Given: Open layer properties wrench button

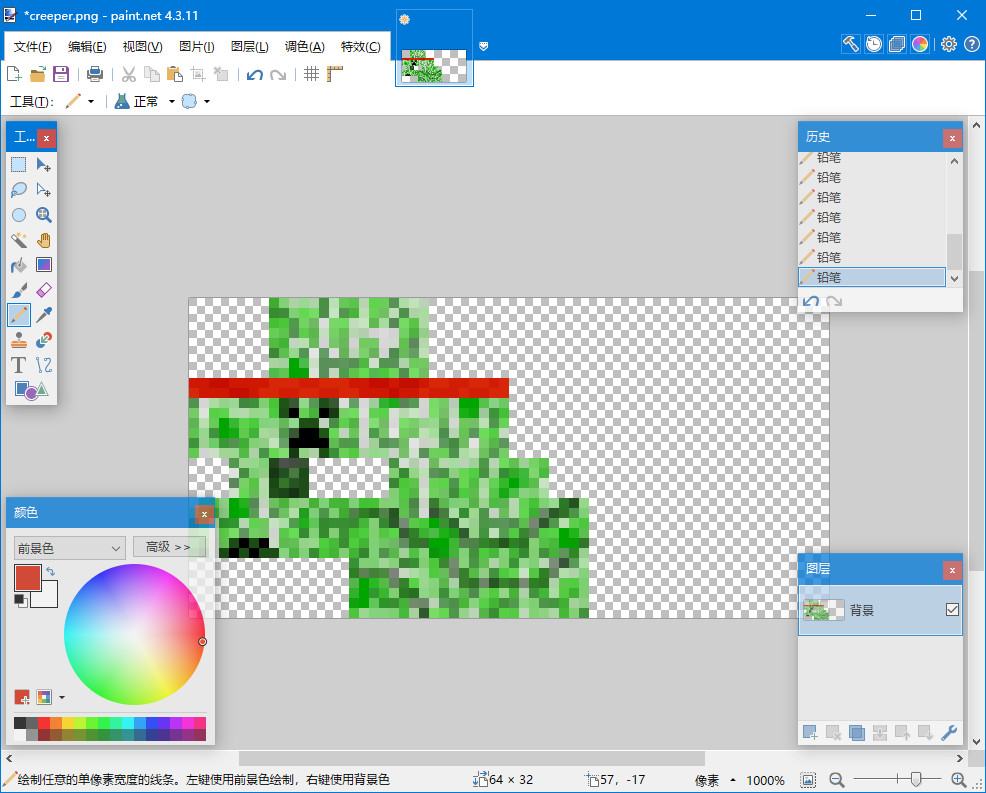Looking at the screenshot, I should click(949, 733).
